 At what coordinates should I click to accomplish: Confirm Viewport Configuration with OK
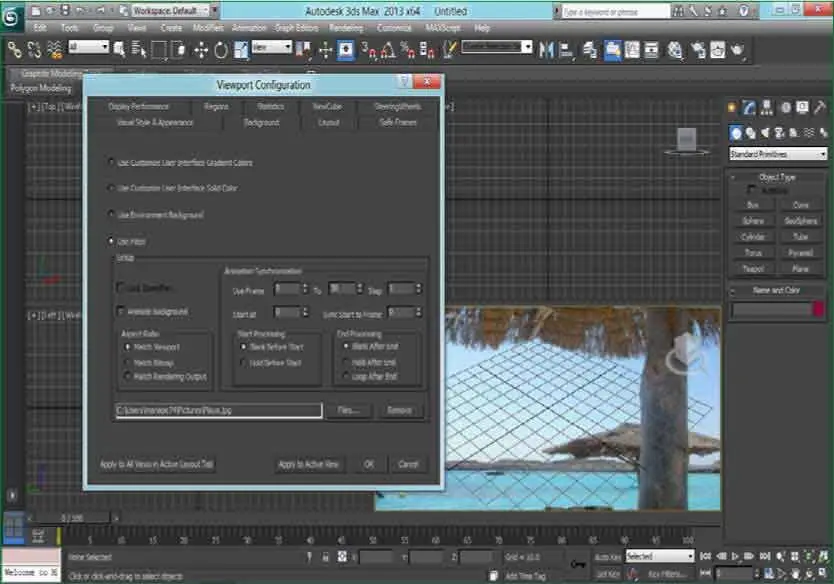(x=369, y=464)
